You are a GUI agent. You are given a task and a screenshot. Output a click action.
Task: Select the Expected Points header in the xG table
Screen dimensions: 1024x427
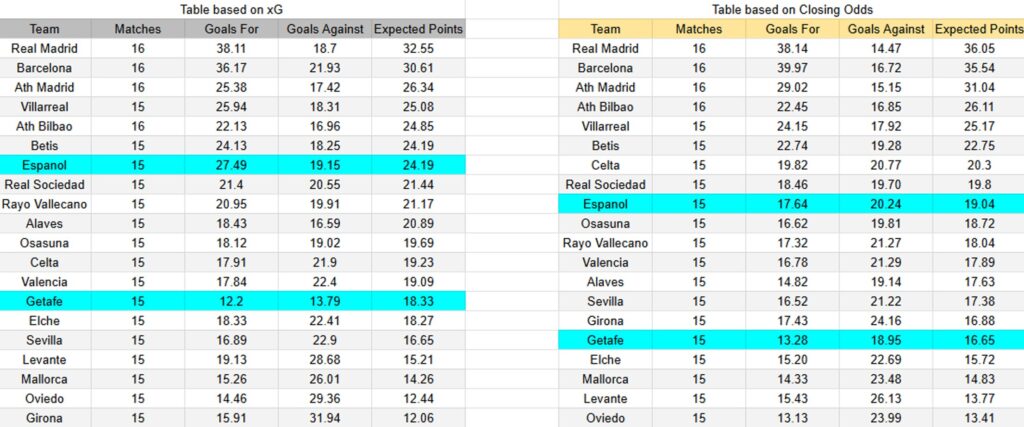tap(418, 29)
